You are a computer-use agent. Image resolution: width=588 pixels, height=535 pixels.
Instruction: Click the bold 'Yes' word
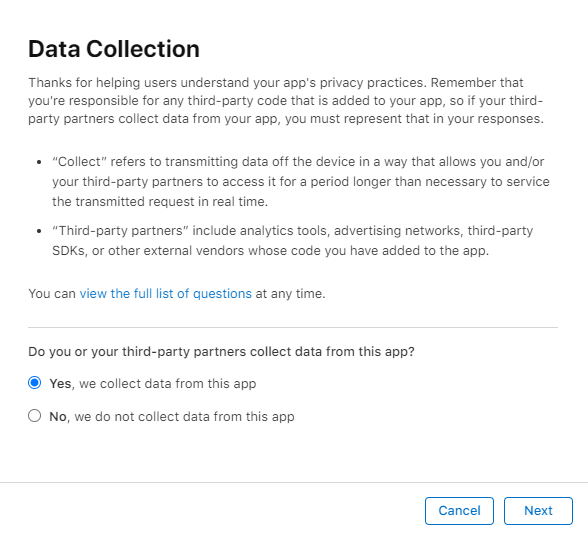tap(60, 384)
